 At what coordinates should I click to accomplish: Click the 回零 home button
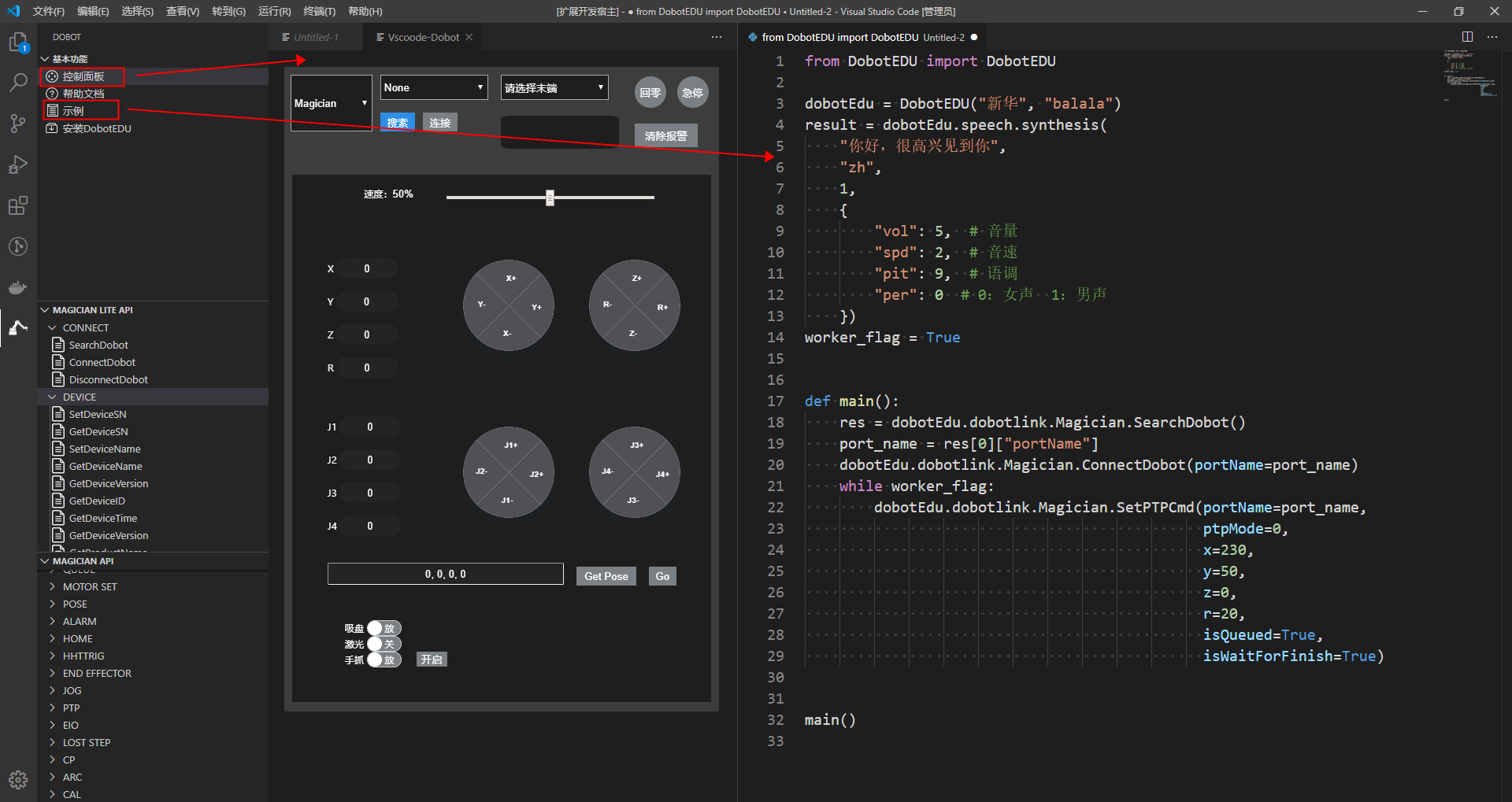click(x=650, y=93)
